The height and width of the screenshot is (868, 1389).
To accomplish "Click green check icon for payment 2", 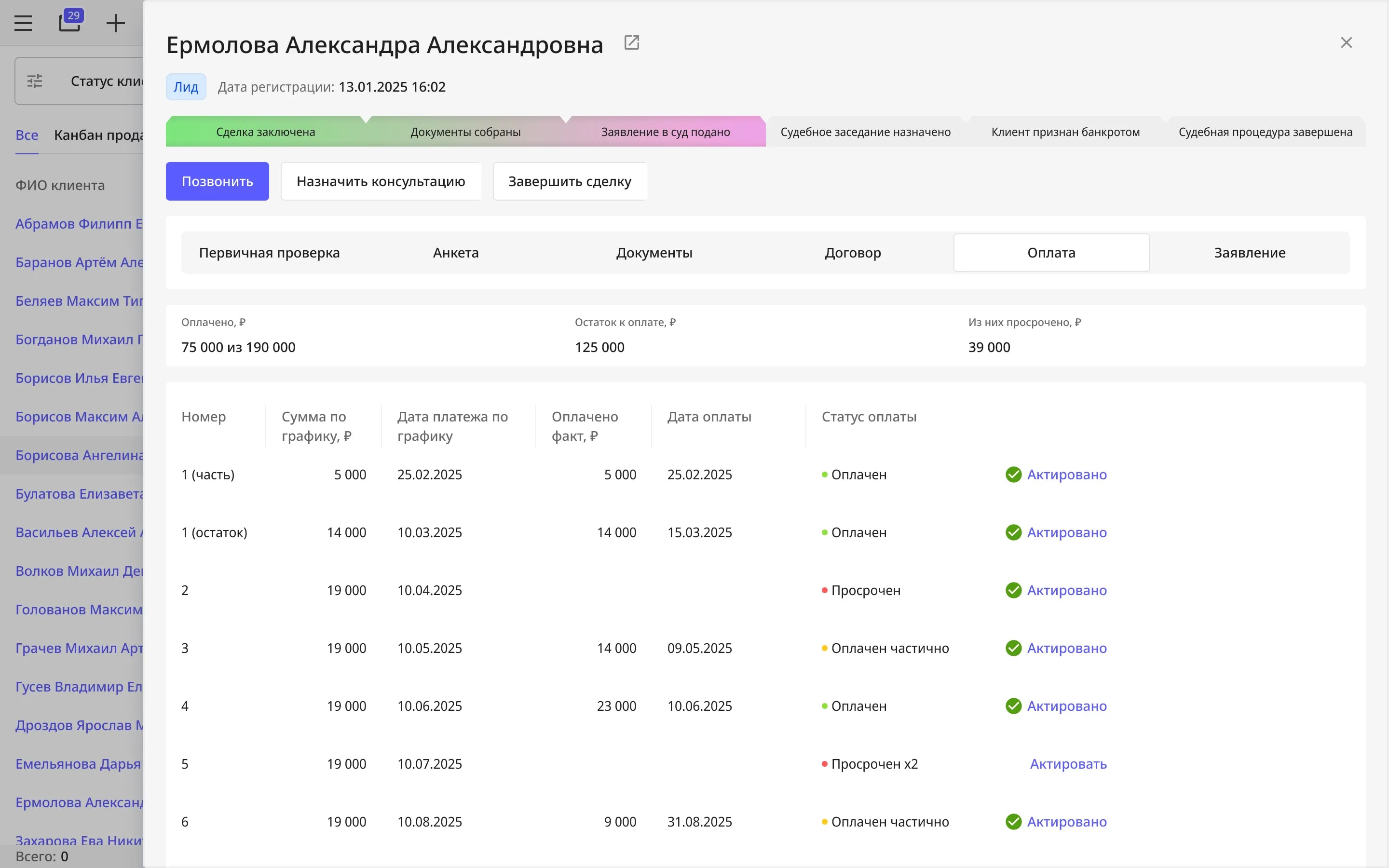I will click(x=1014, y=590).
